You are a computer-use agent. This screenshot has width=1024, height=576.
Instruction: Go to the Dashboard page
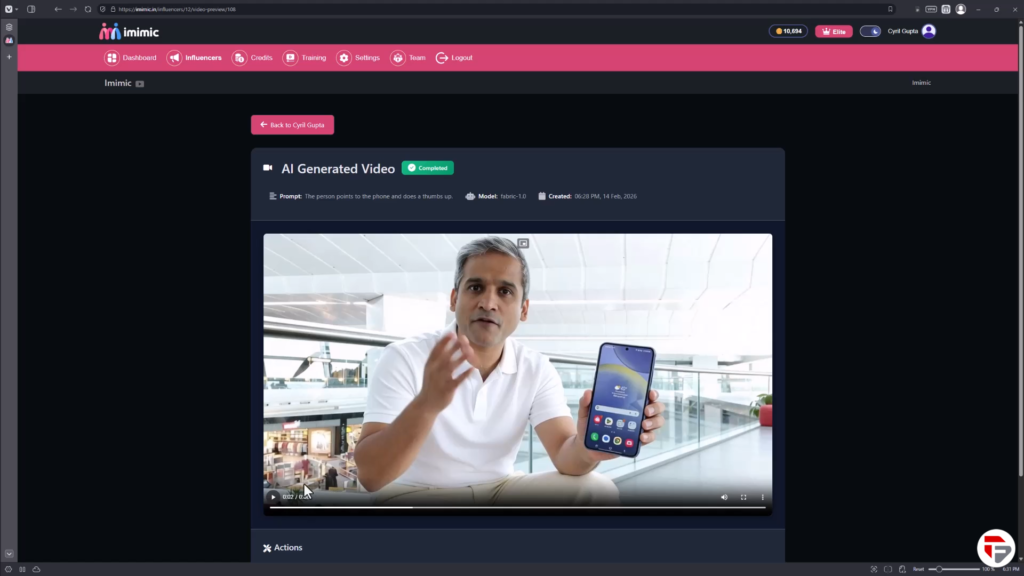click(112, 58)
